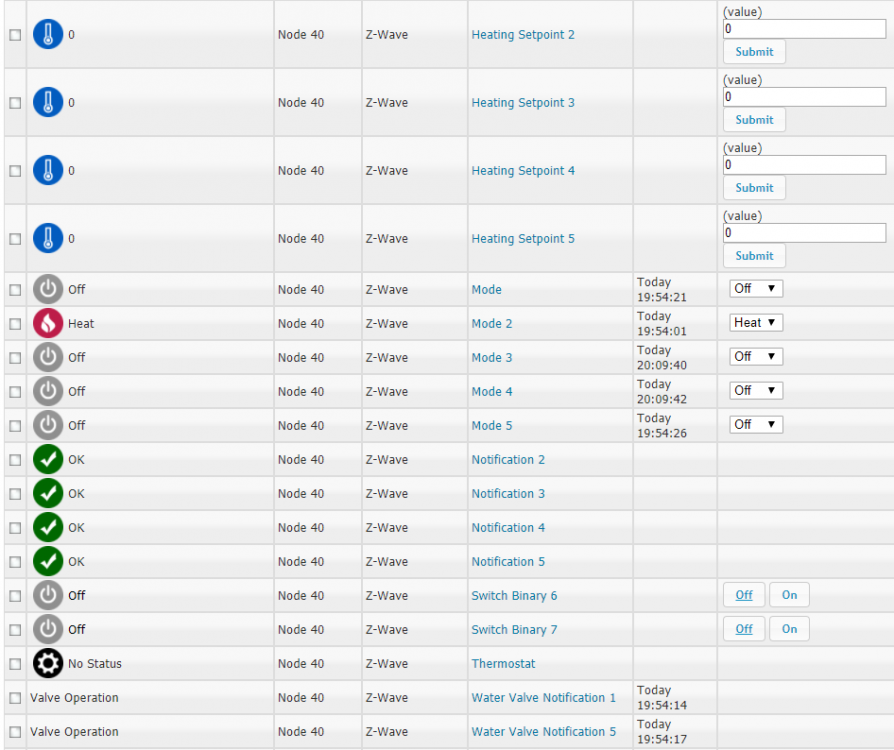This screenshot has width=894, height=750.
Task: Open the Heating Setpoint 5 link
Action: 523,239
